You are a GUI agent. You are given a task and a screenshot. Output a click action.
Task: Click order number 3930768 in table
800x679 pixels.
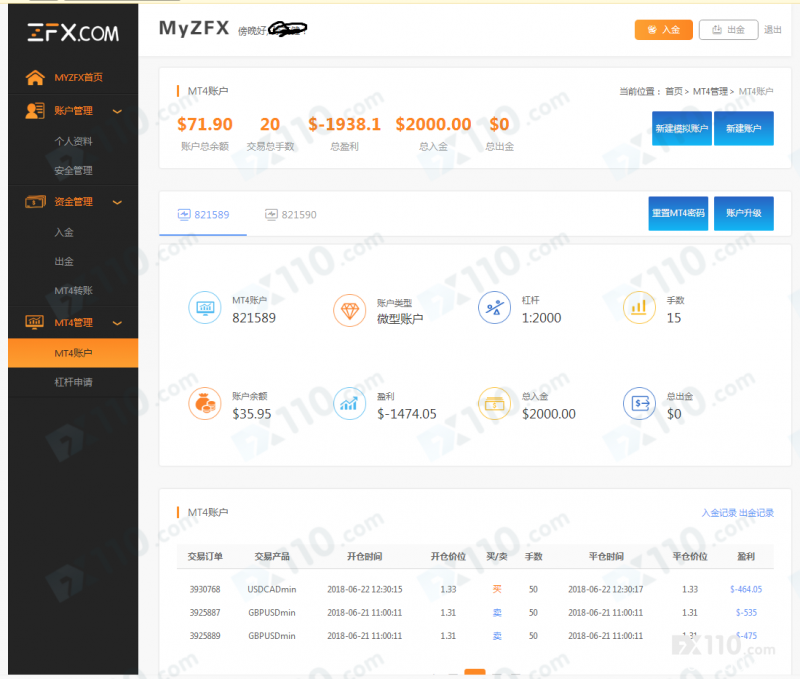(205, 589)
